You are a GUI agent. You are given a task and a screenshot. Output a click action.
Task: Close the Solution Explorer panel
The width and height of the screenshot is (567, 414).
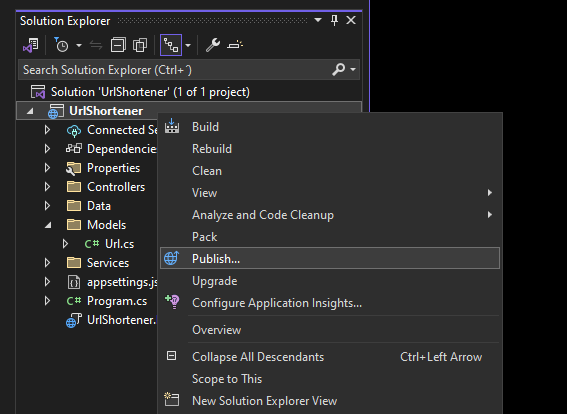351,20
